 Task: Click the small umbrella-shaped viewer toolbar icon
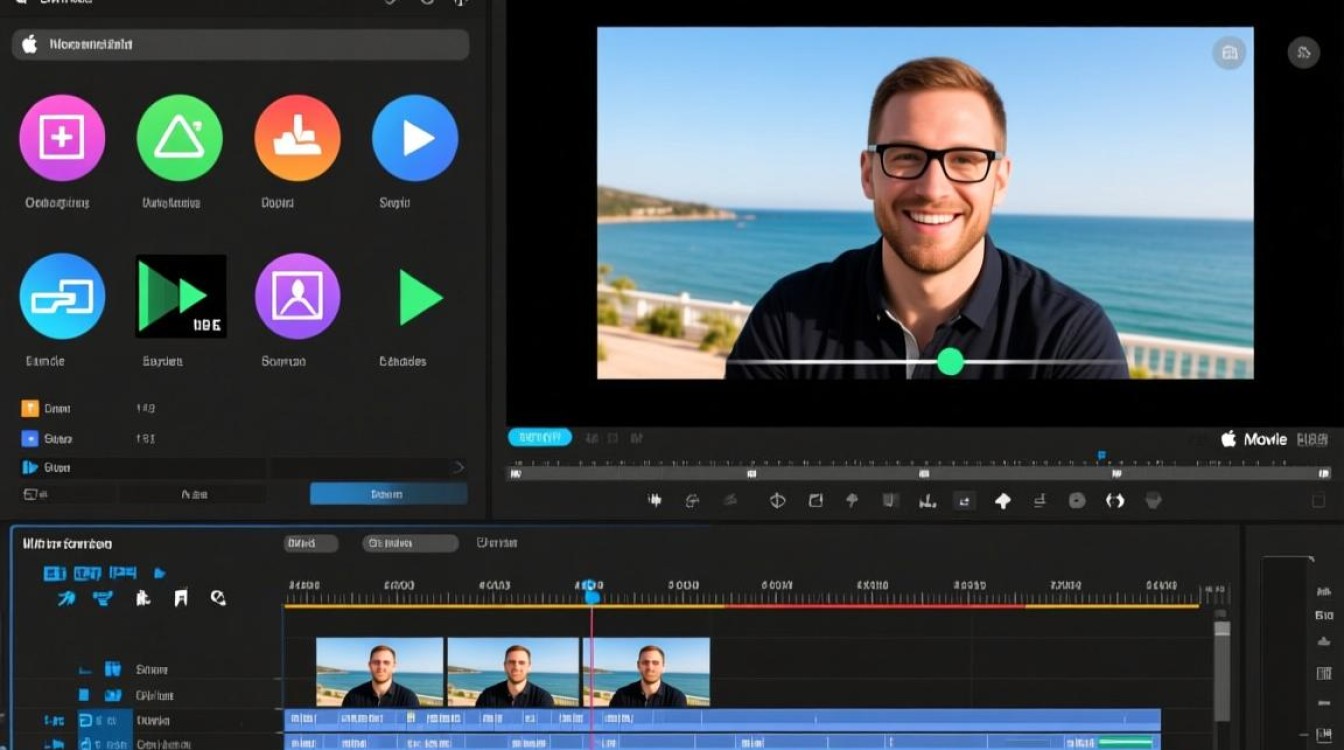(852, 501)
